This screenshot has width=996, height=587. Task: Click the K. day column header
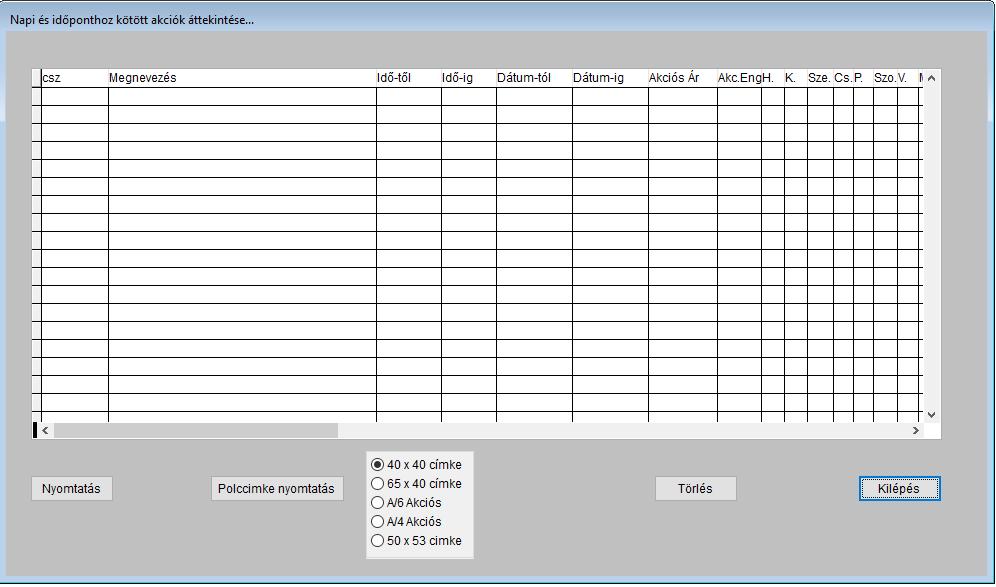click(796, 78)
